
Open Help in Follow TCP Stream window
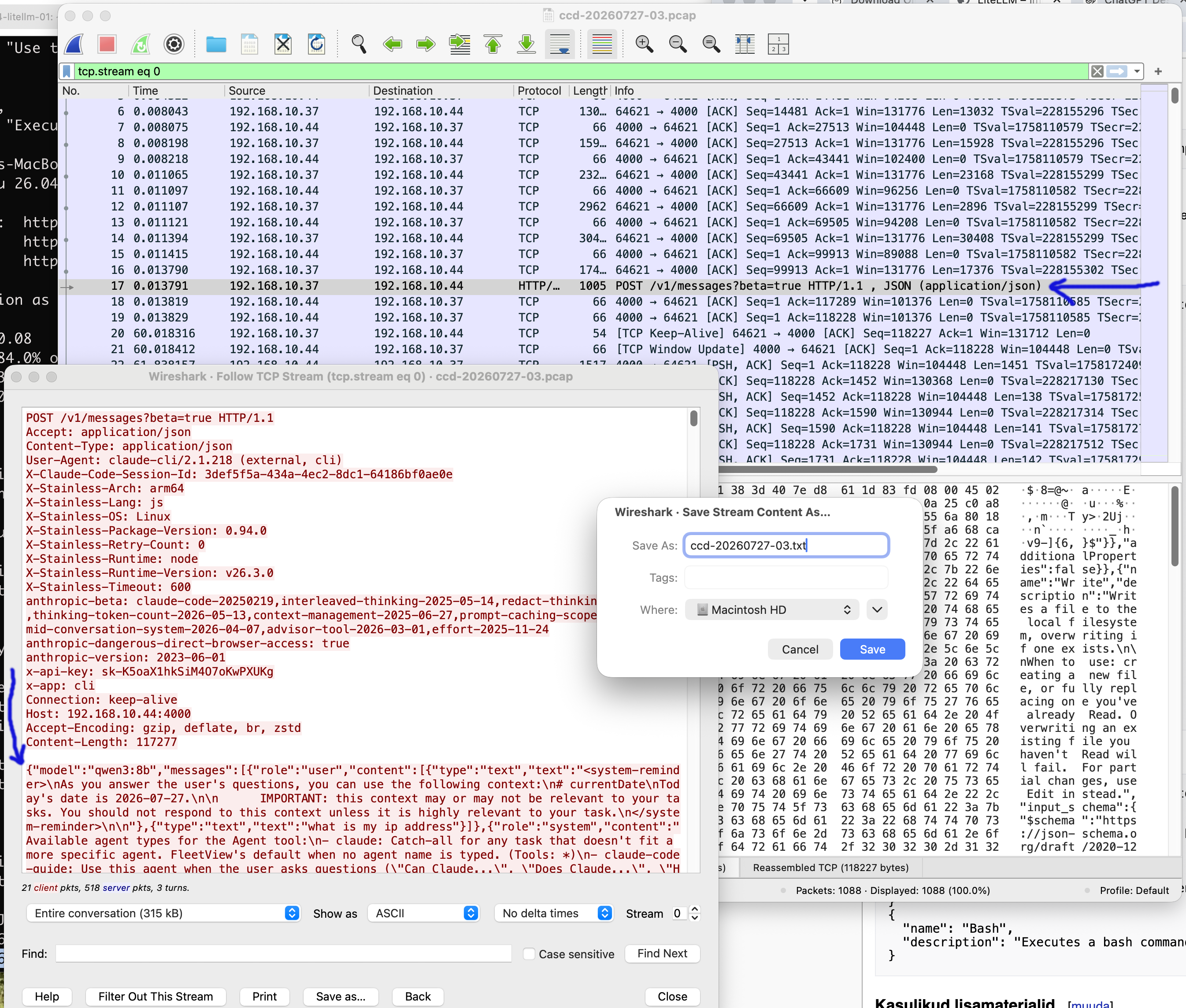click(47, 997)
